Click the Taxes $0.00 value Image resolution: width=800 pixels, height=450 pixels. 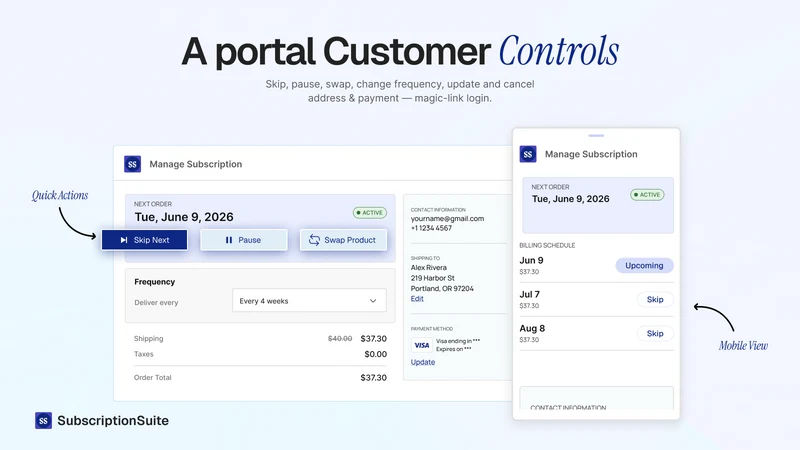tap(376, 354)
